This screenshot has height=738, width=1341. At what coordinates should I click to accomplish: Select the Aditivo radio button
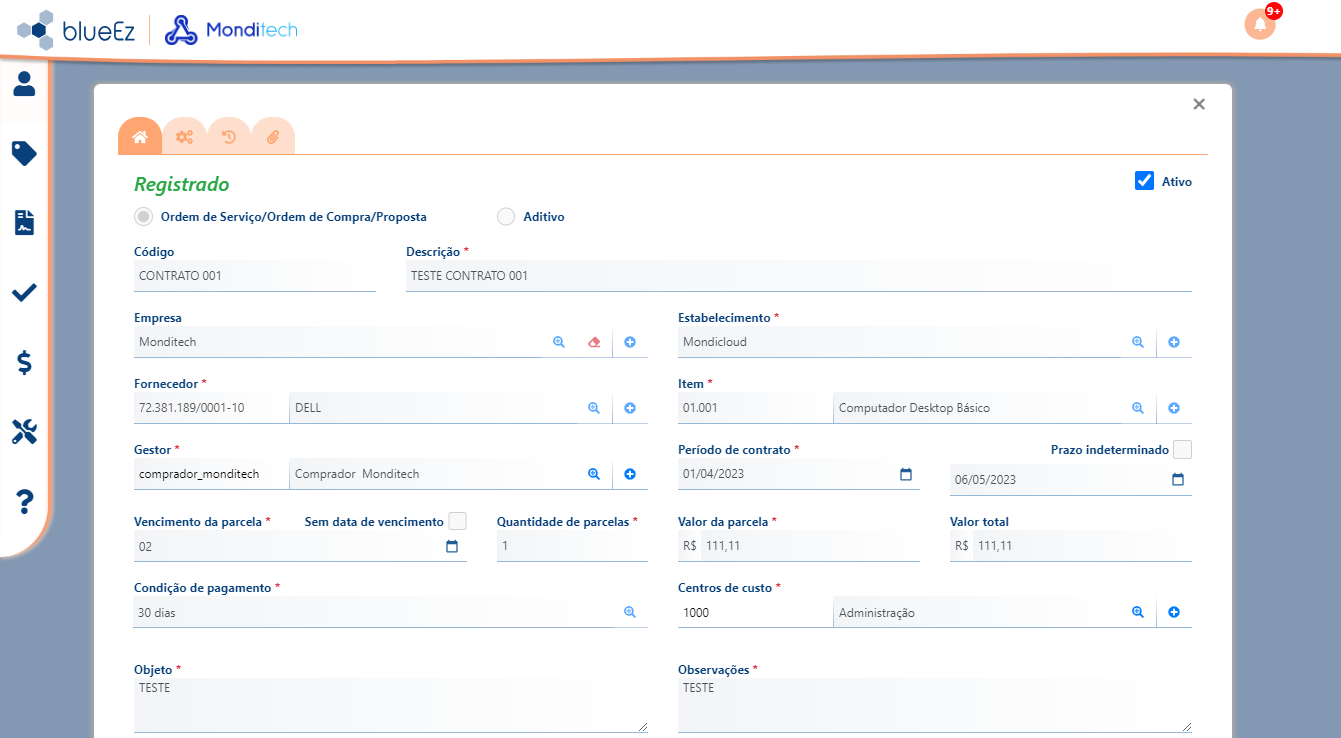[x=506, y=217]
